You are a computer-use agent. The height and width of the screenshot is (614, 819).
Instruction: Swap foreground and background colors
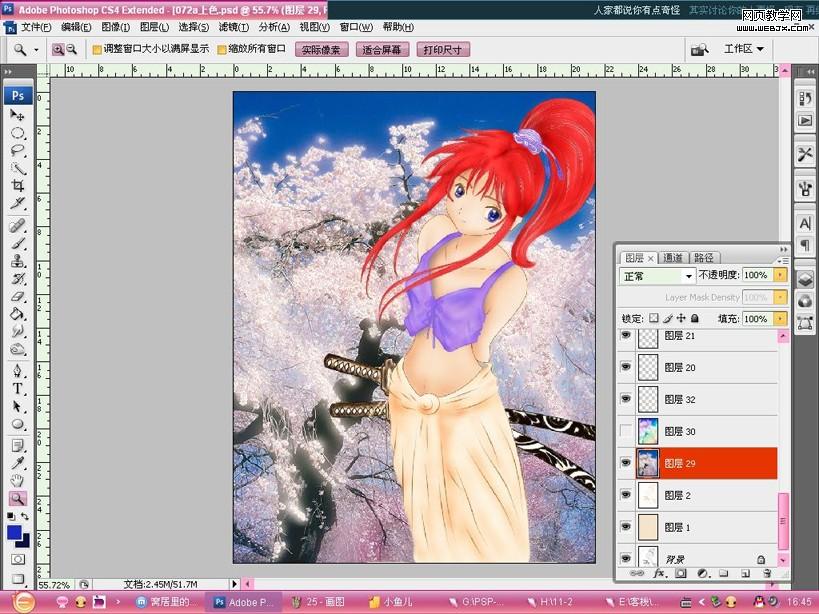(25, 516)
